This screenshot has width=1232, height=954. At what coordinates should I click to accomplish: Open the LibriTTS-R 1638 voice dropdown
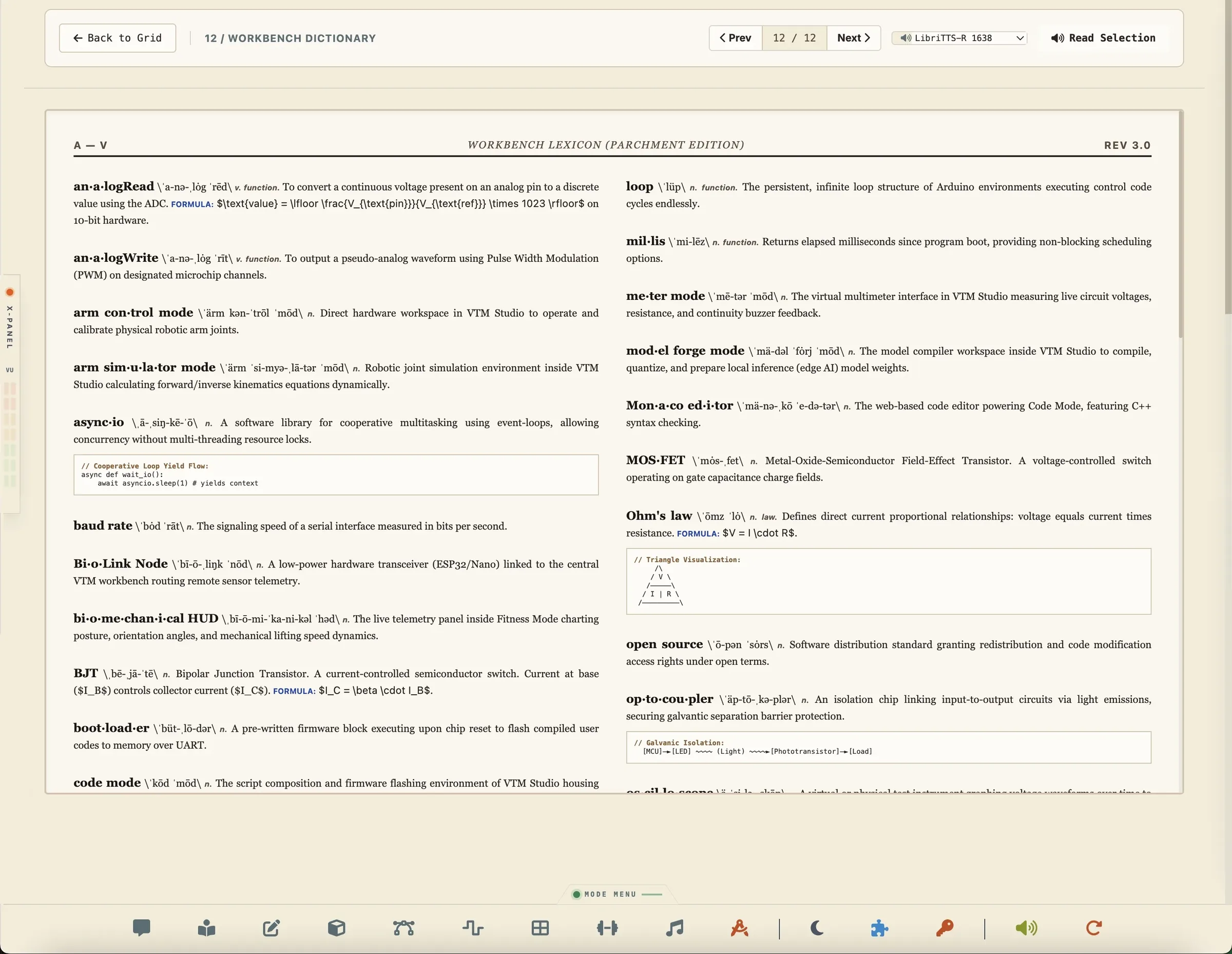click(x=959, y=38)
